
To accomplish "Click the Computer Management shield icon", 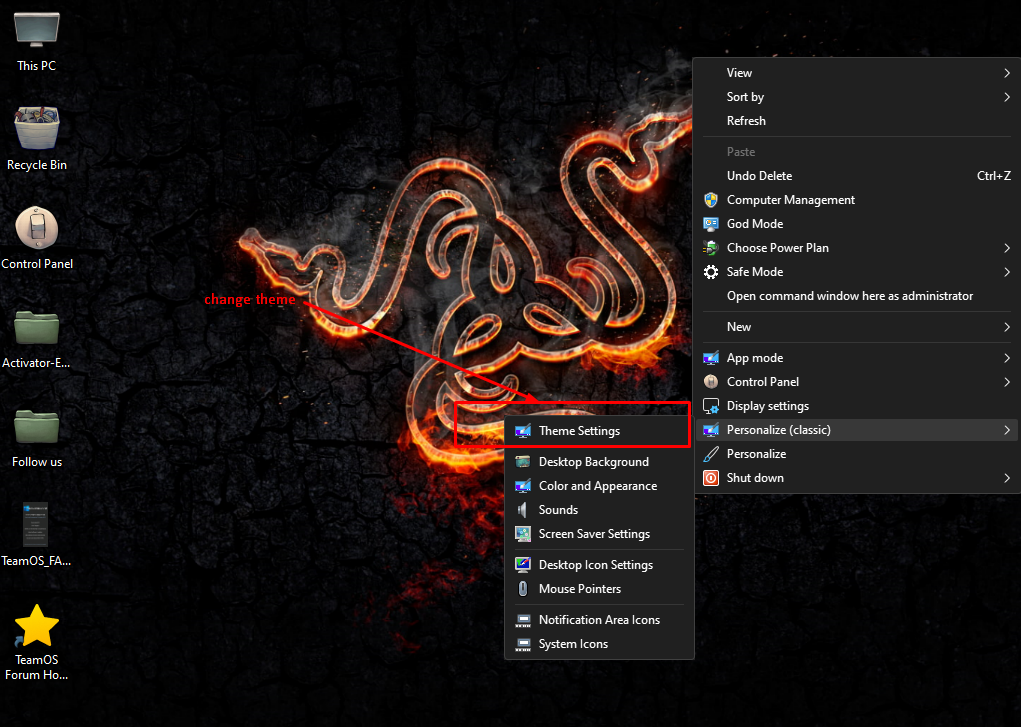I will pyautogui.click(x=711, y=200).
